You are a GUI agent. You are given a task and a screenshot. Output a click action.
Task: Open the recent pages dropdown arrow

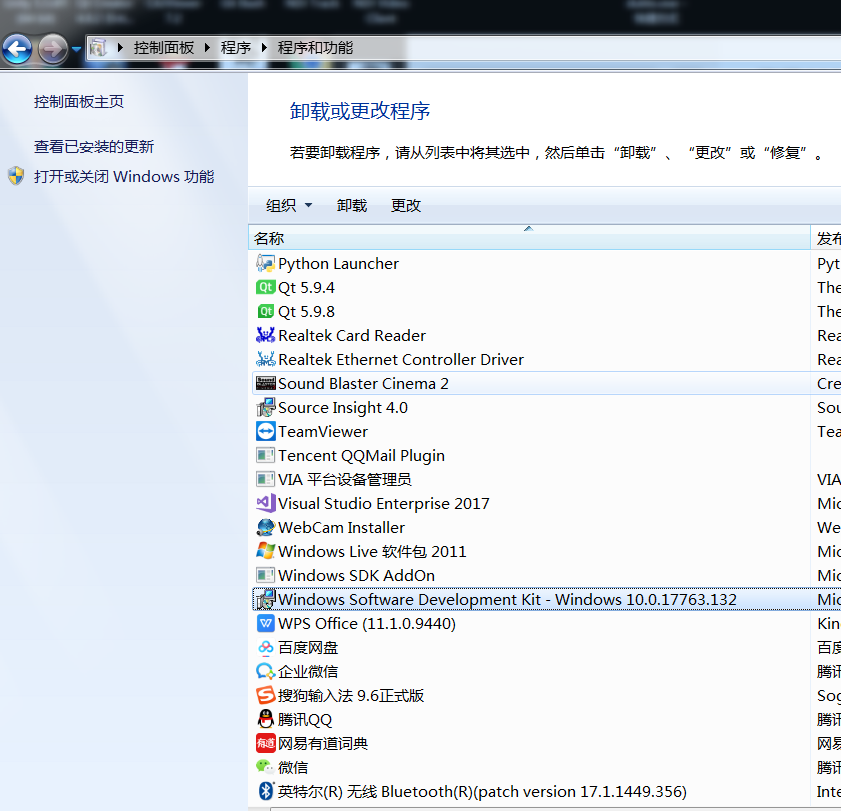(76, 49)
